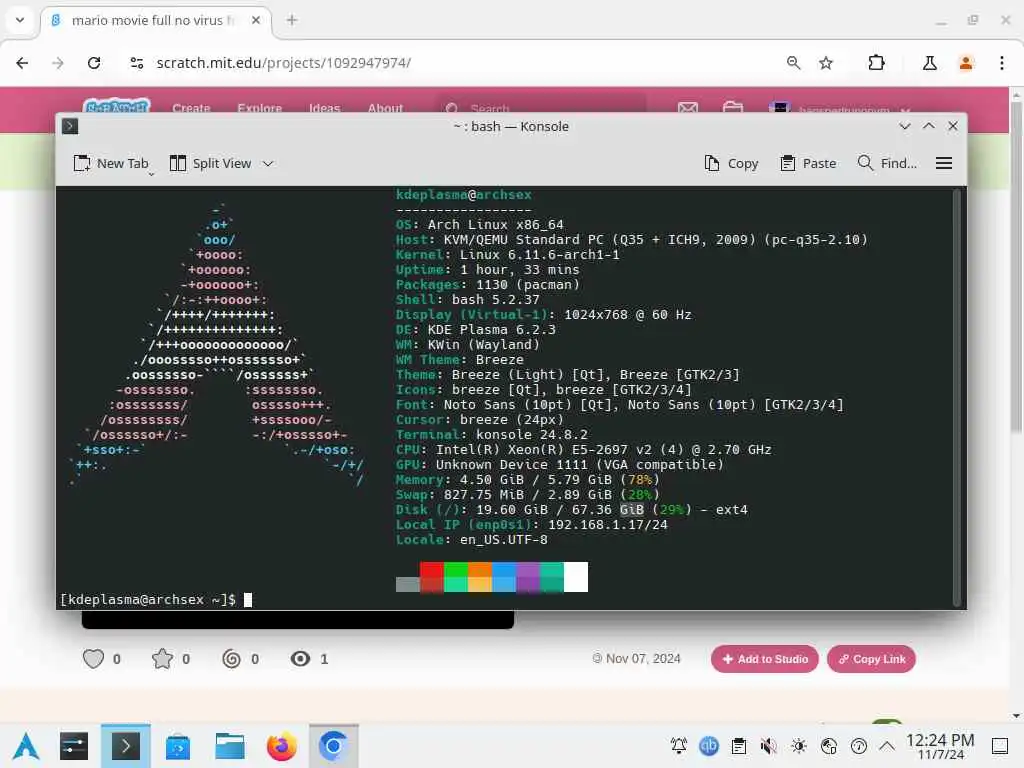This screenshot has width=1024, height=768.
Task: Switch to Chromium in taskbar
Action: (334, 746)
